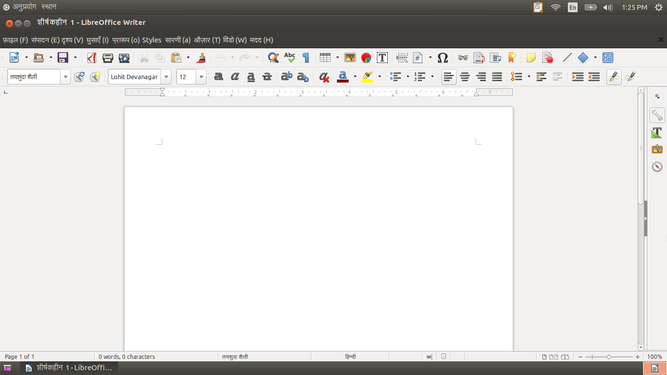
Task: Expand font name Lohit Devanagari dropdown
Action: coord(166,77)
